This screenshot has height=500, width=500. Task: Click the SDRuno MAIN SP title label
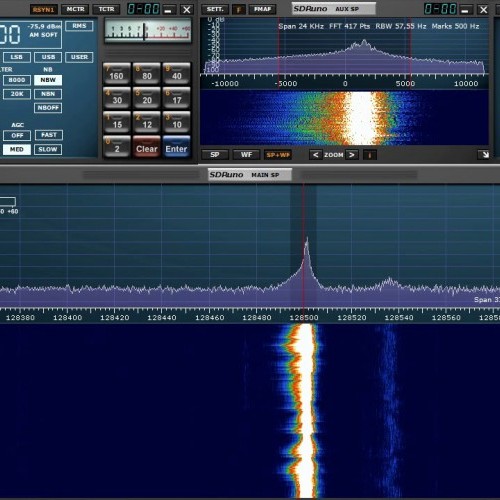[x=250, y=175]
